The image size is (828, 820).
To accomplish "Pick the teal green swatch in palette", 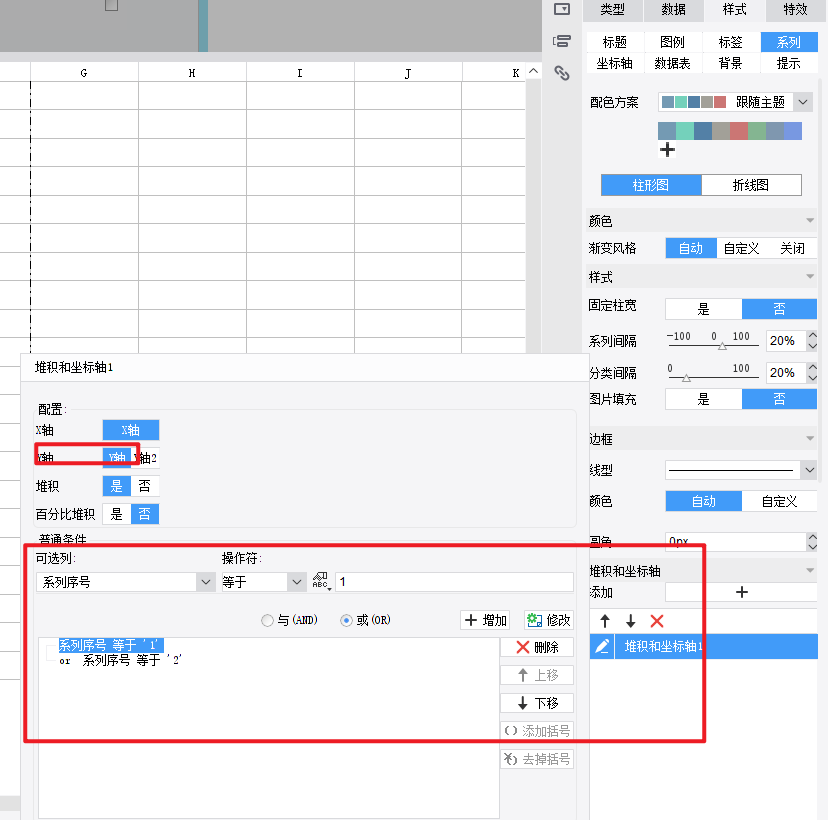I will 684,131.
